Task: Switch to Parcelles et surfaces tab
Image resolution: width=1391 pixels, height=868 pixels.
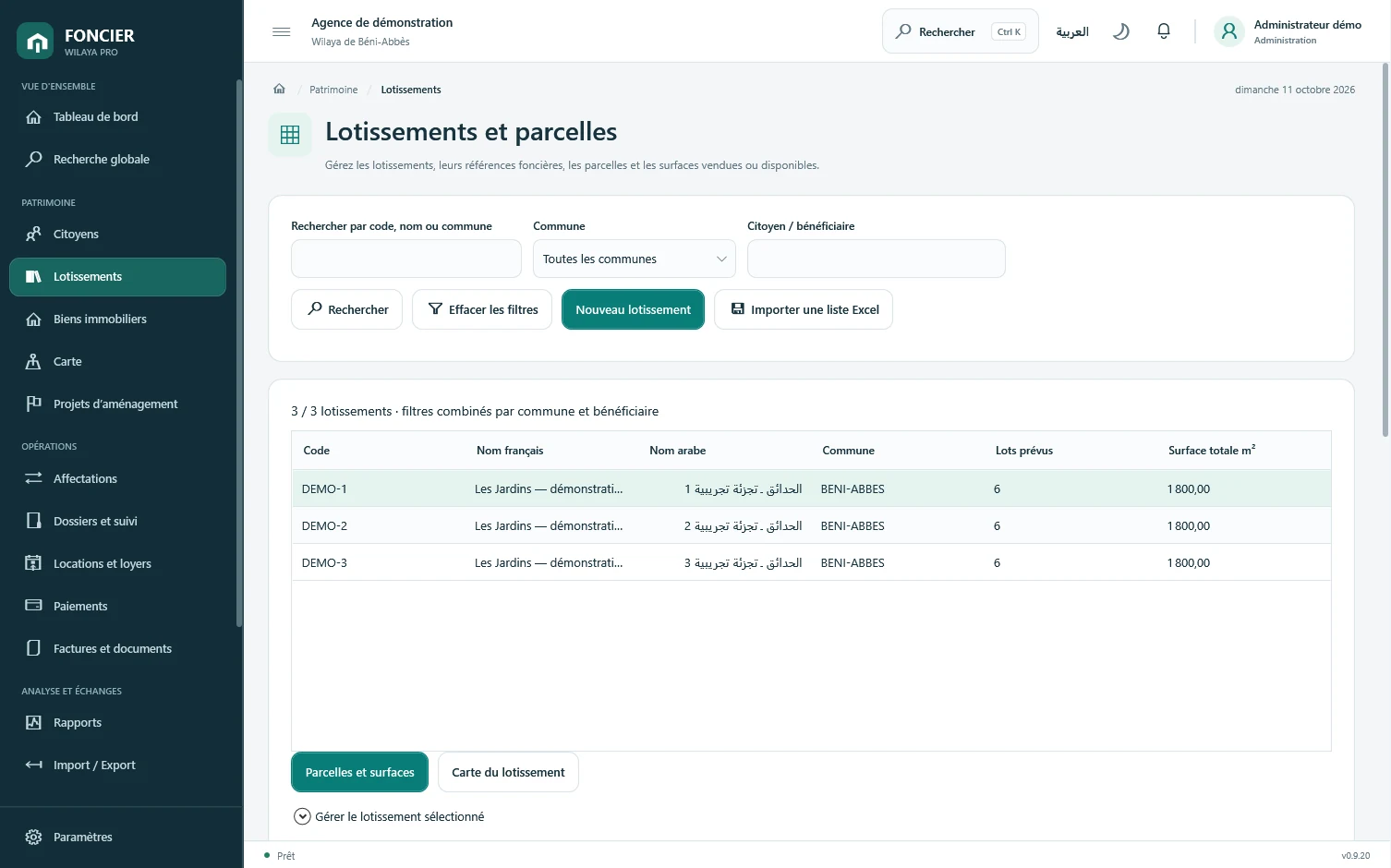Action: pos(360,772)
